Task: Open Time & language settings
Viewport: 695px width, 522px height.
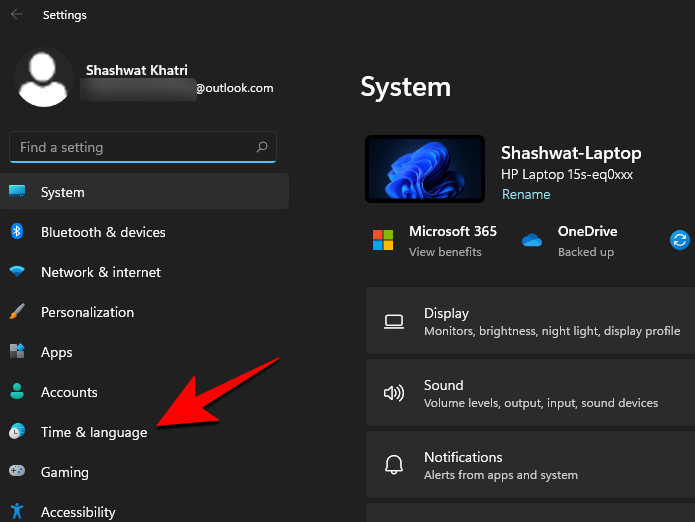Action: click(x=93, y=432)
